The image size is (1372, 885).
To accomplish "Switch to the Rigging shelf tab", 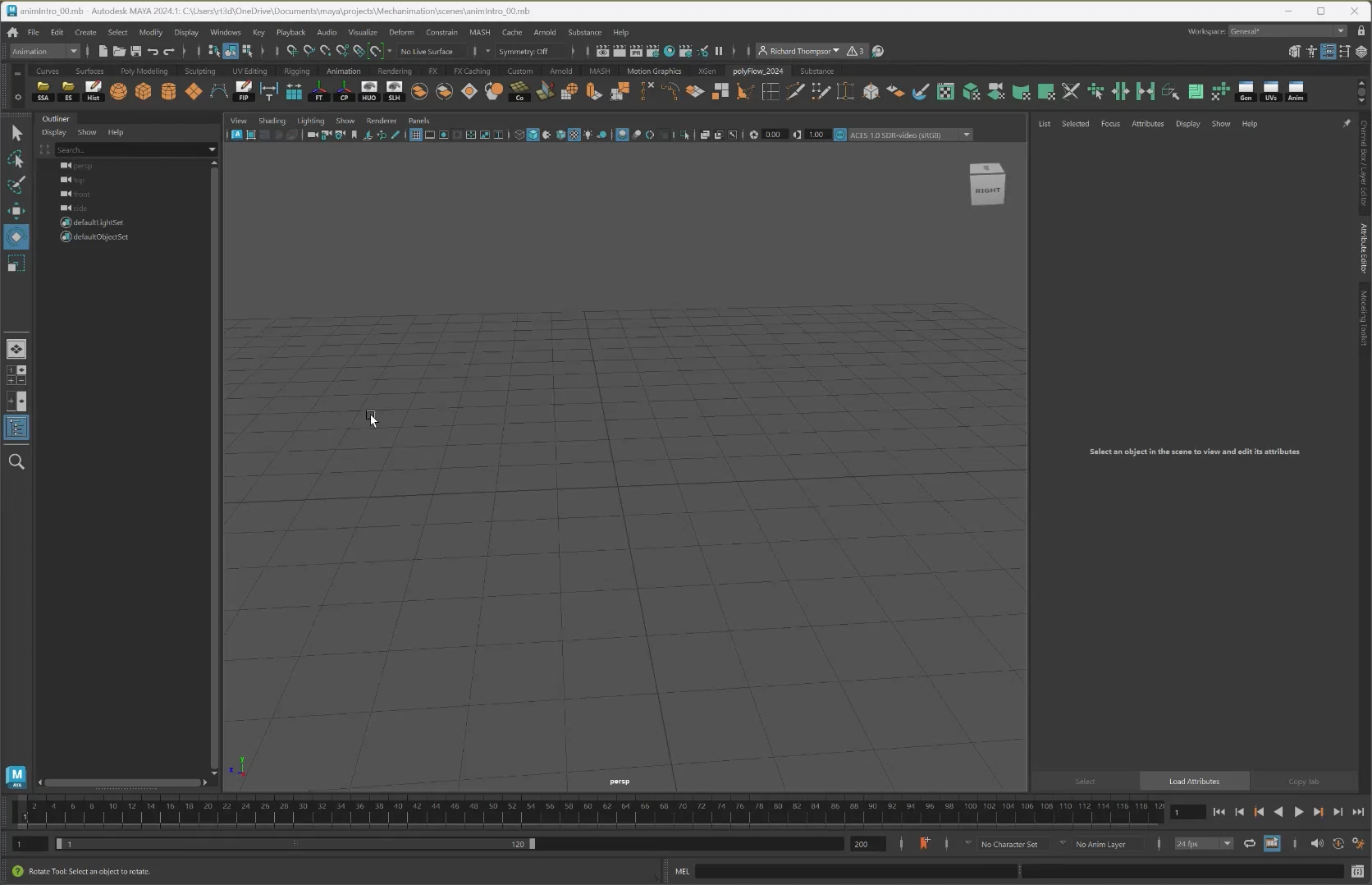I will tap(296, 71).
